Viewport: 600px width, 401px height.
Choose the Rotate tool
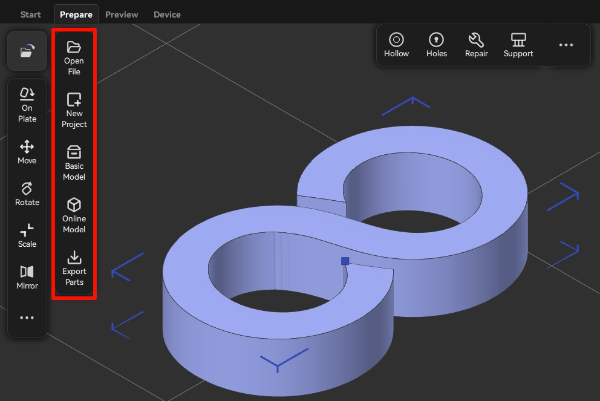click(27, 194)
